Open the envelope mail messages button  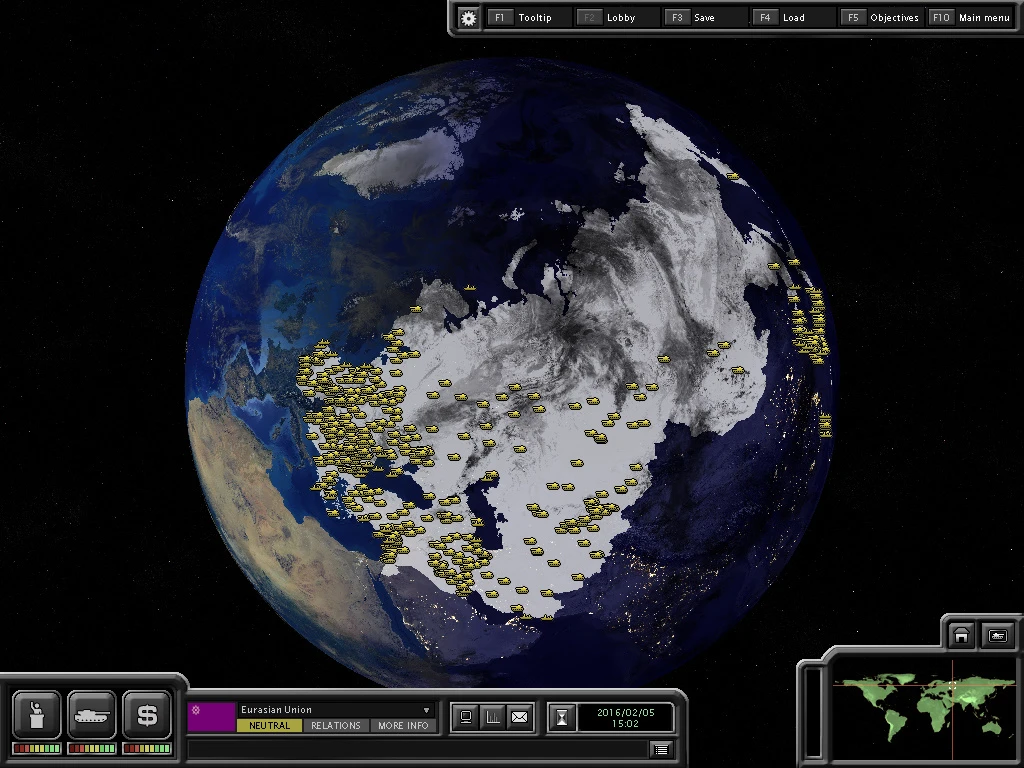(519, 717)
